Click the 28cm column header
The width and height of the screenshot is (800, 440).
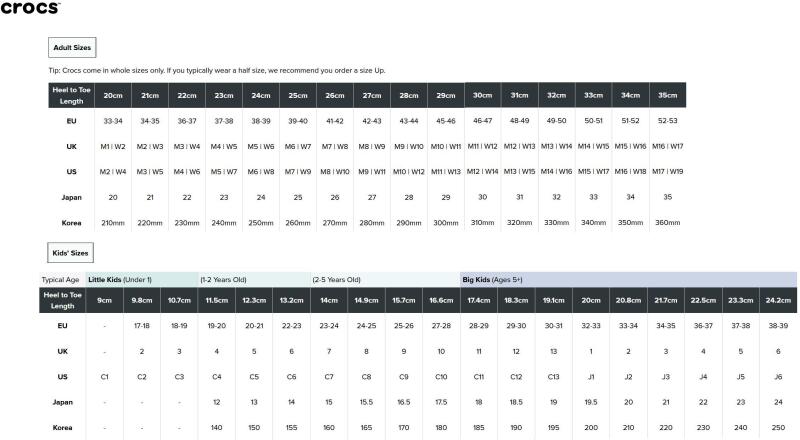409,95
